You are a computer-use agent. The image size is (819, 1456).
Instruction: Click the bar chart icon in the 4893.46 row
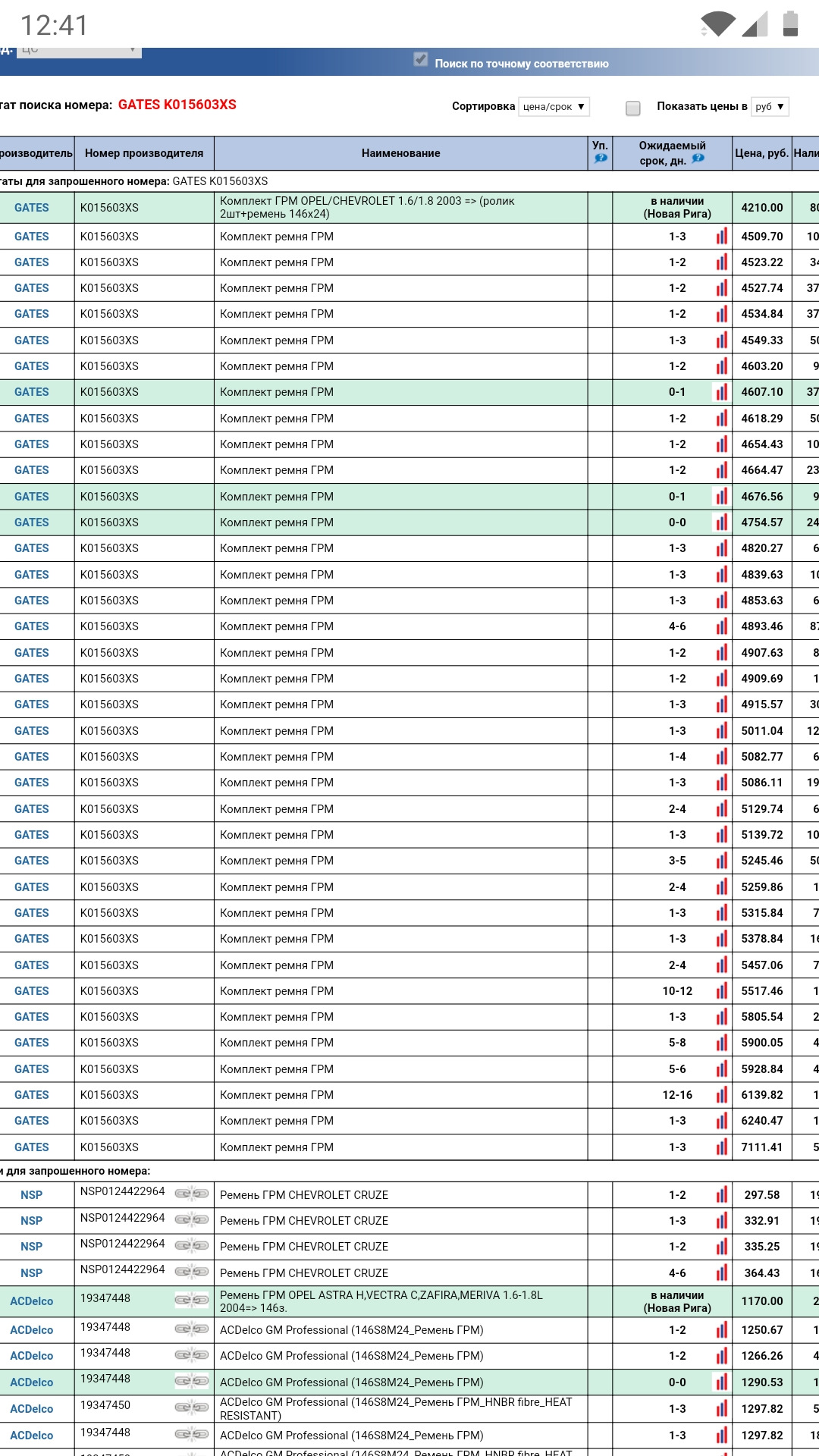721,626
